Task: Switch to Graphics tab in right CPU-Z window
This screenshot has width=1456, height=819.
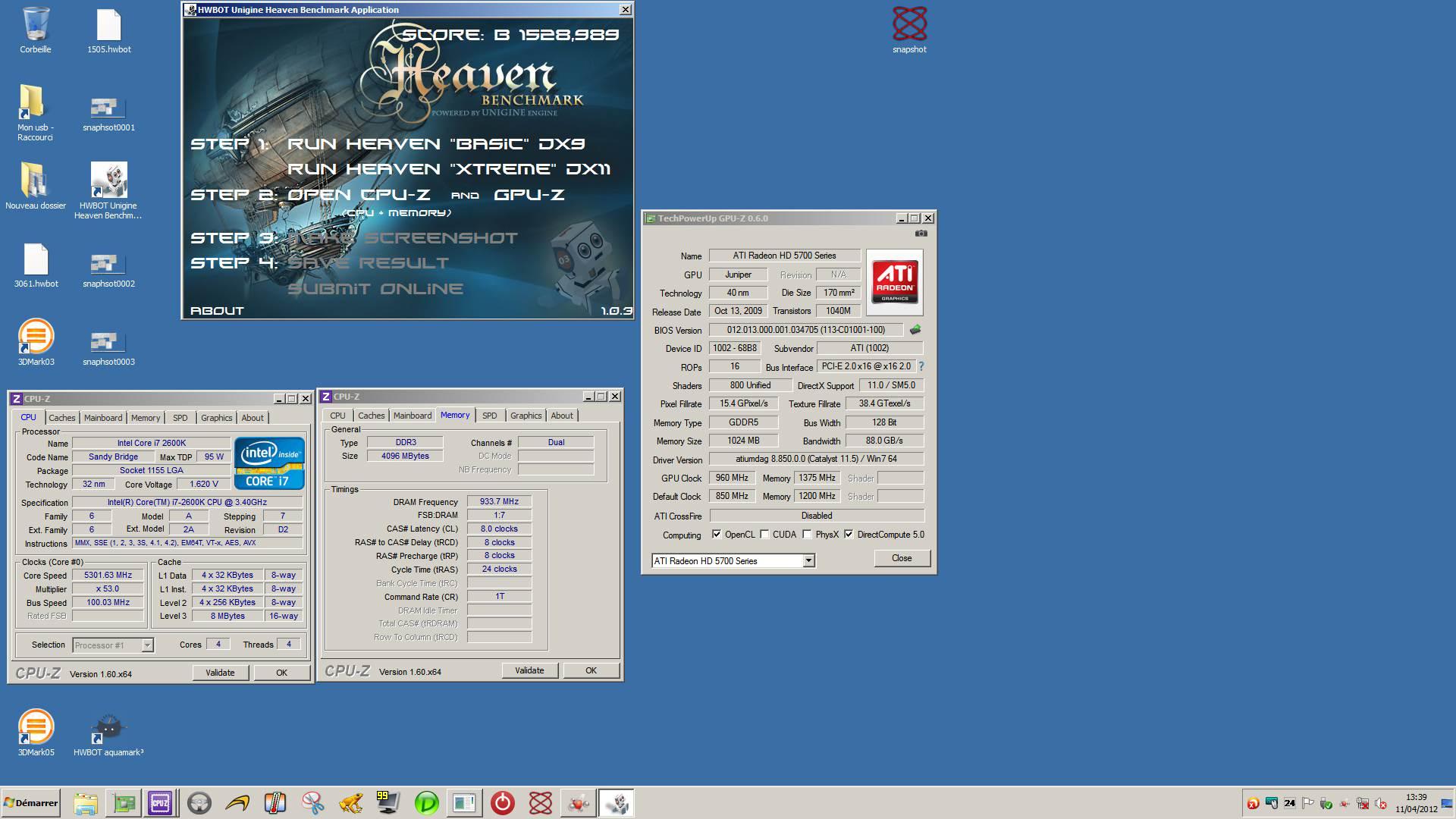Action: [x=526, y=416]
